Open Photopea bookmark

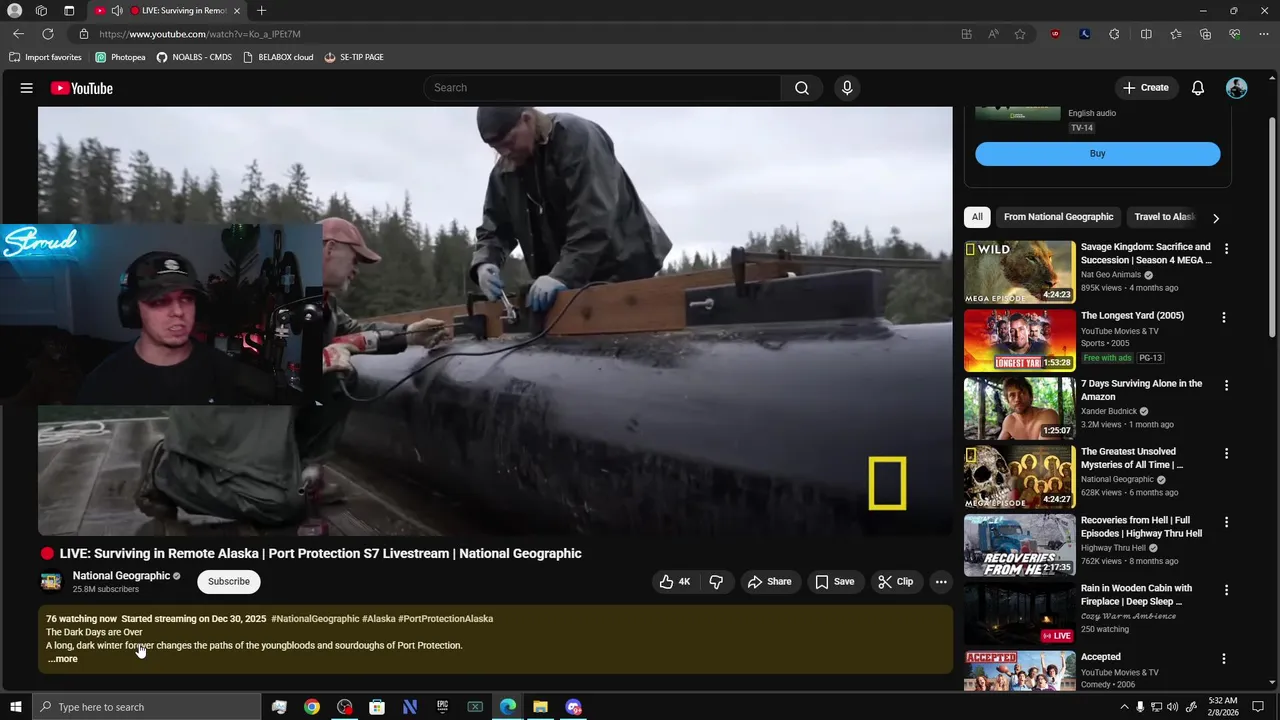click(120, 57)
